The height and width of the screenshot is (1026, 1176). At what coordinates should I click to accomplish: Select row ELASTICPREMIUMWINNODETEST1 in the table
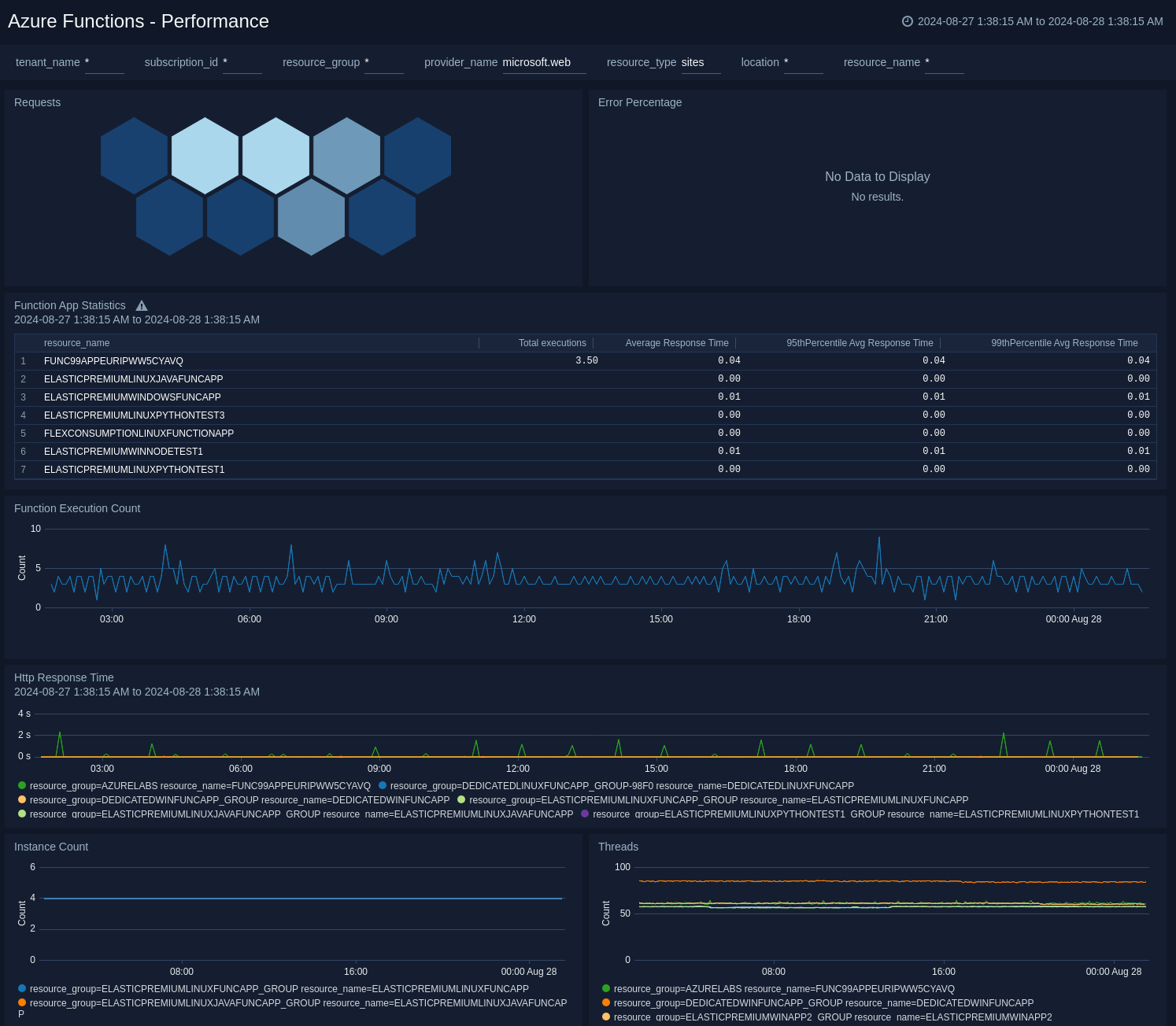(x=586, y=452)
